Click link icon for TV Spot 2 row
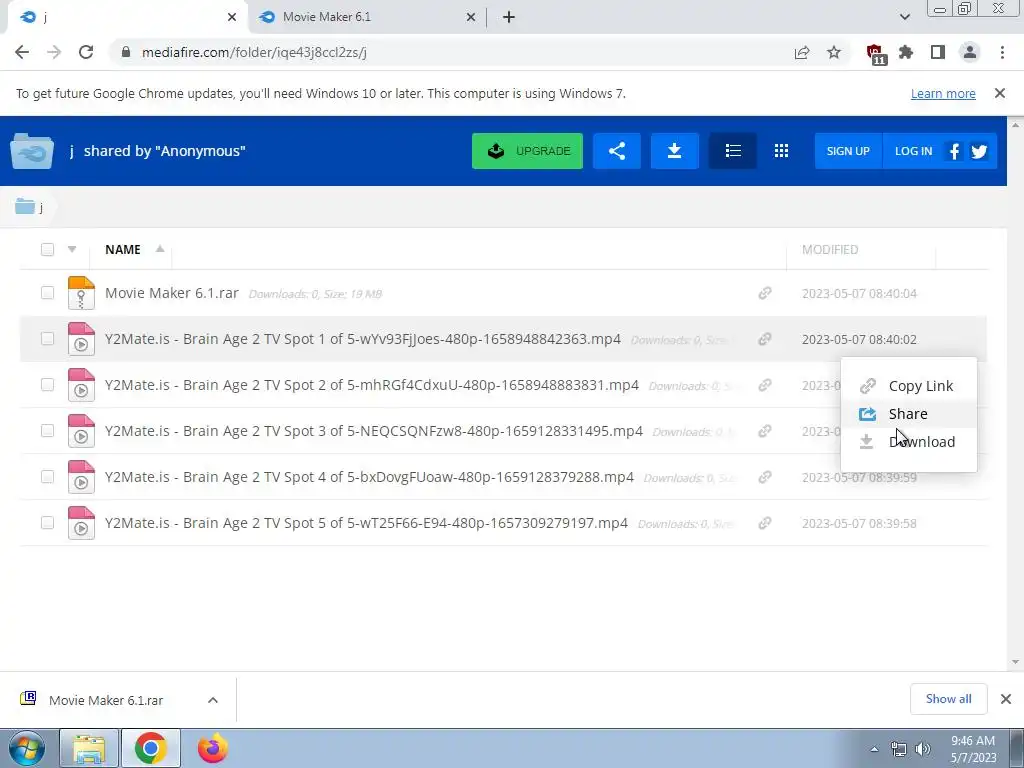 (x=765, y=385)
